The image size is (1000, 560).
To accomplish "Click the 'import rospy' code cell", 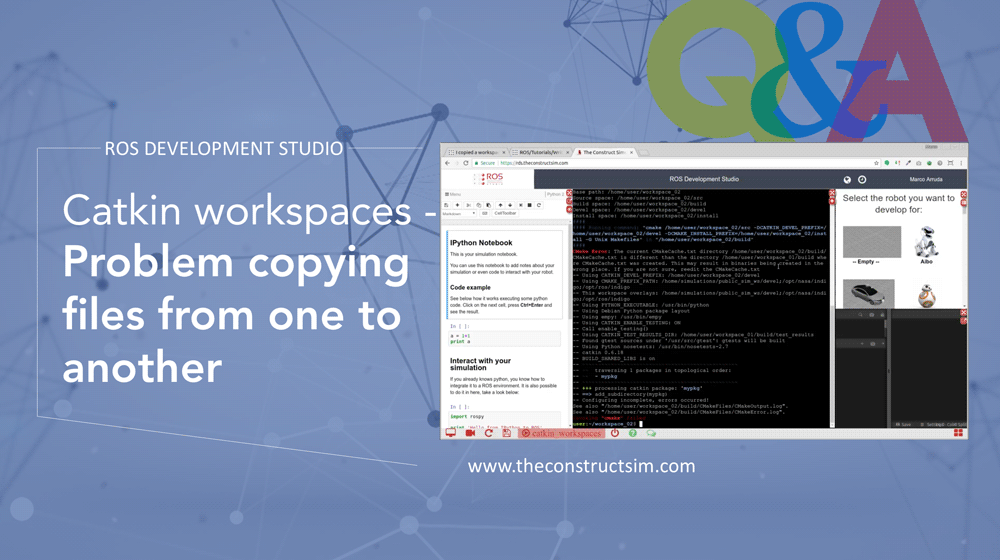I will click(x=504, y=419).
